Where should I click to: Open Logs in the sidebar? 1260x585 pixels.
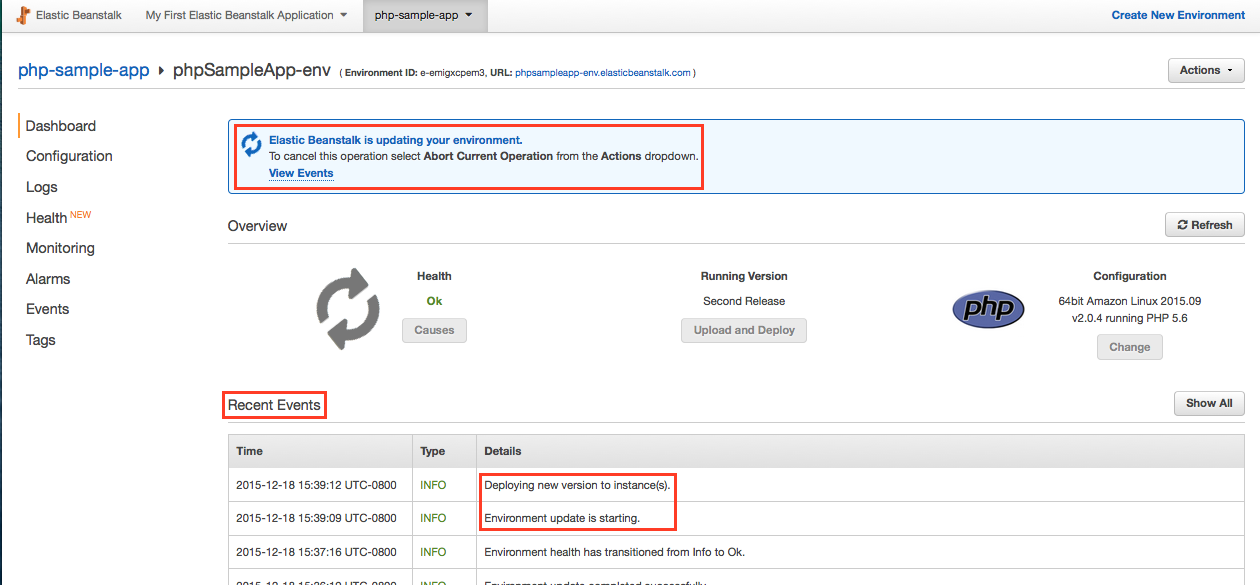tap(42, 187)
